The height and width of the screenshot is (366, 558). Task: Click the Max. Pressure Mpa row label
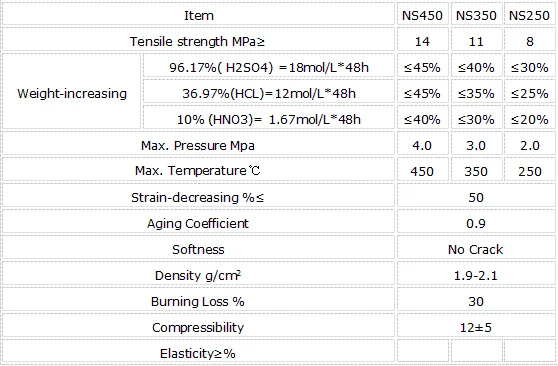[x=198, y=145]
